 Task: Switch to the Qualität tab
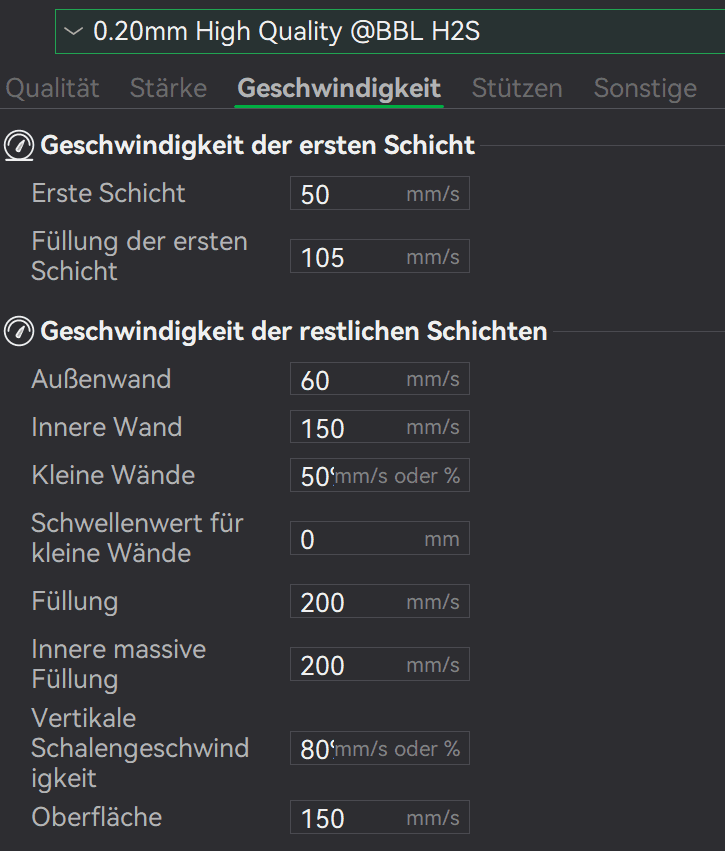[53, 88]
